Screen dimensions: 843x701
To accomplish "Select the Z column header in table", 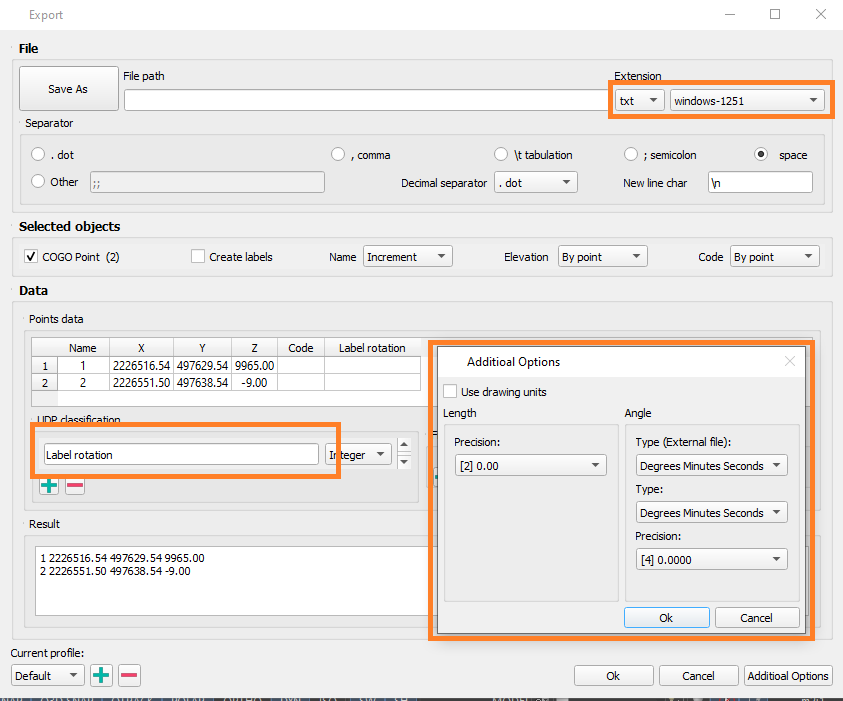I will coord(254,348).
